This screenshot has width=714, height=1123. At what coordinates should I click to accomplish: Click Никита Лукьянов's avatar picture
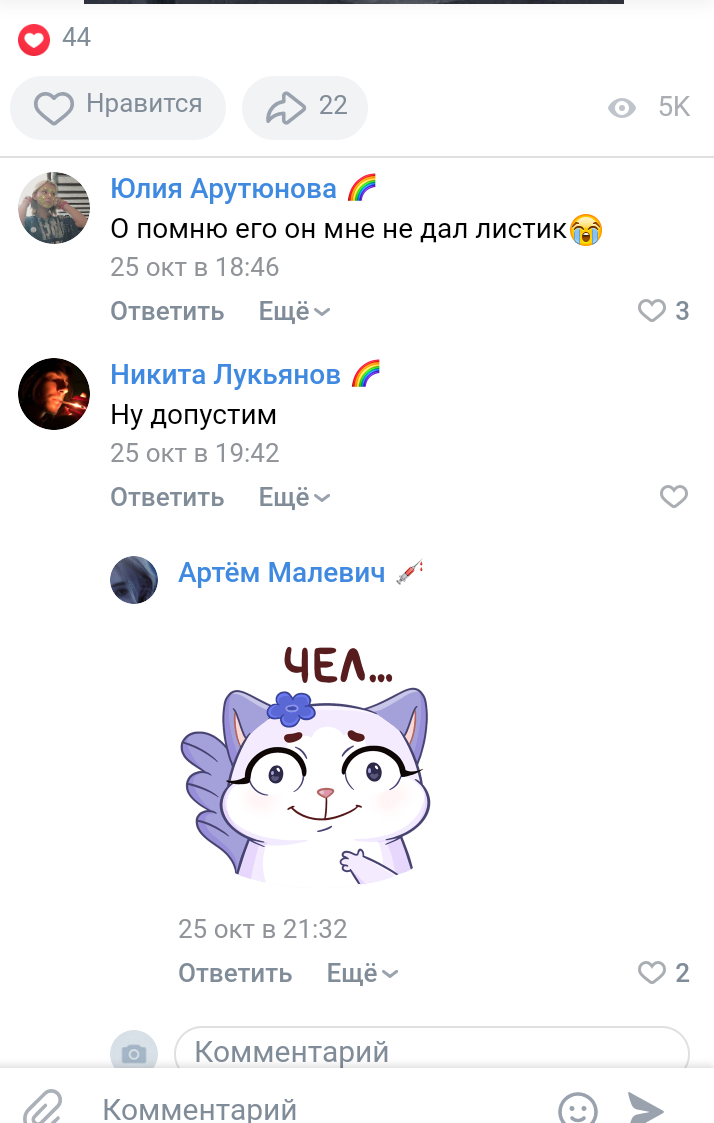[x=54, y=394]
